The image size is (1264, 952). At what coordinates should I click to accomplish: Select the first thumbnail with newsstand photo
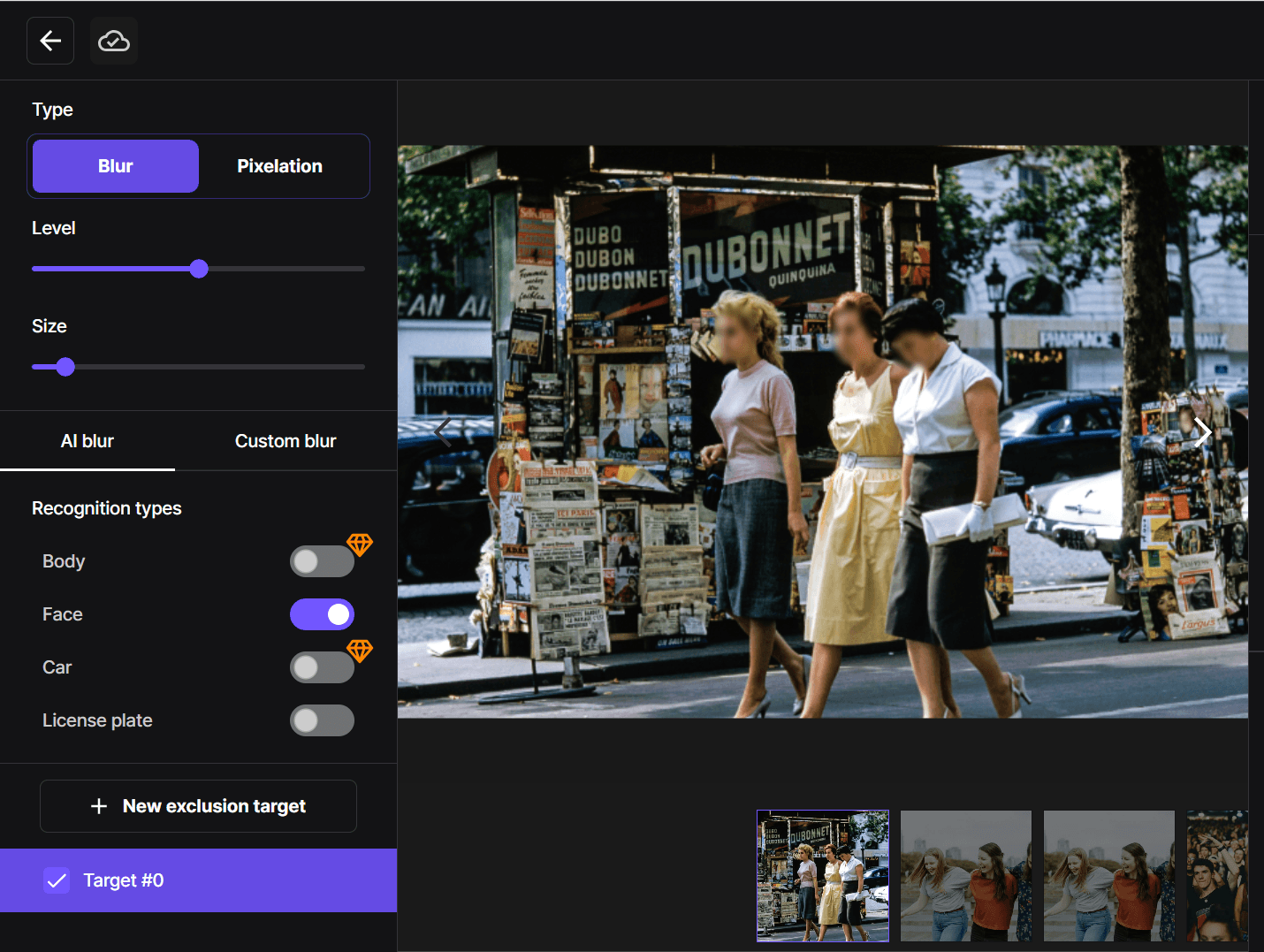823,876
